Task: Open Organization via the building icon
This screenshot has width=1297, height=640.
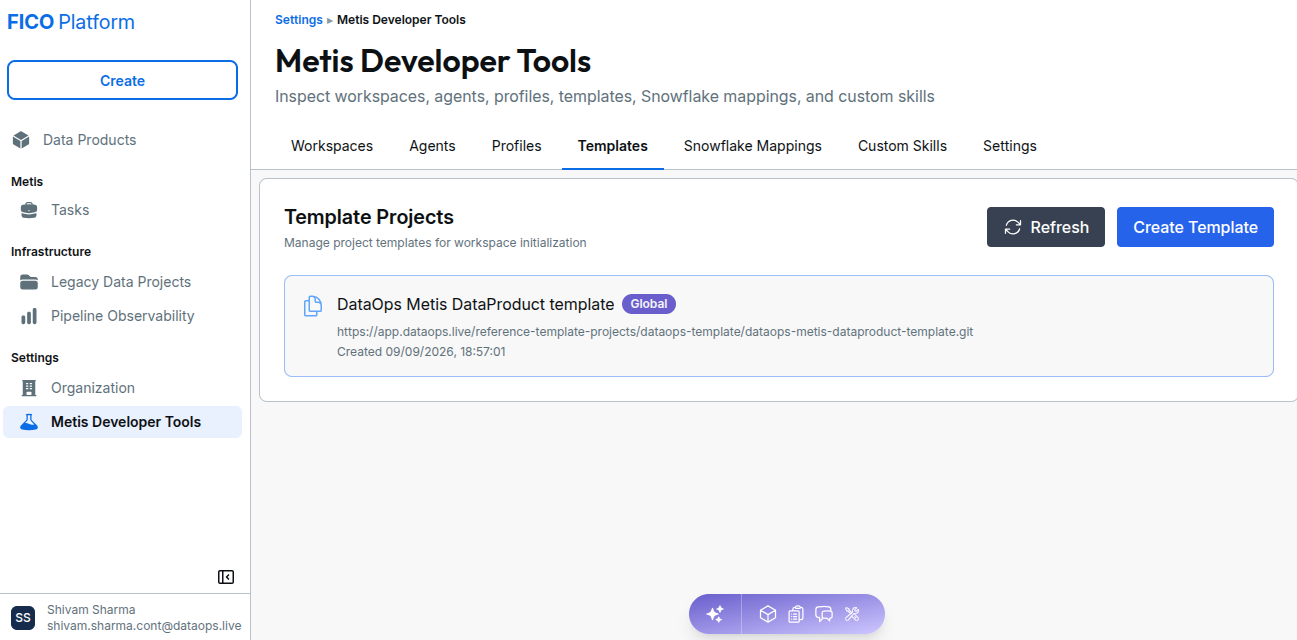Action: point(30,388)
